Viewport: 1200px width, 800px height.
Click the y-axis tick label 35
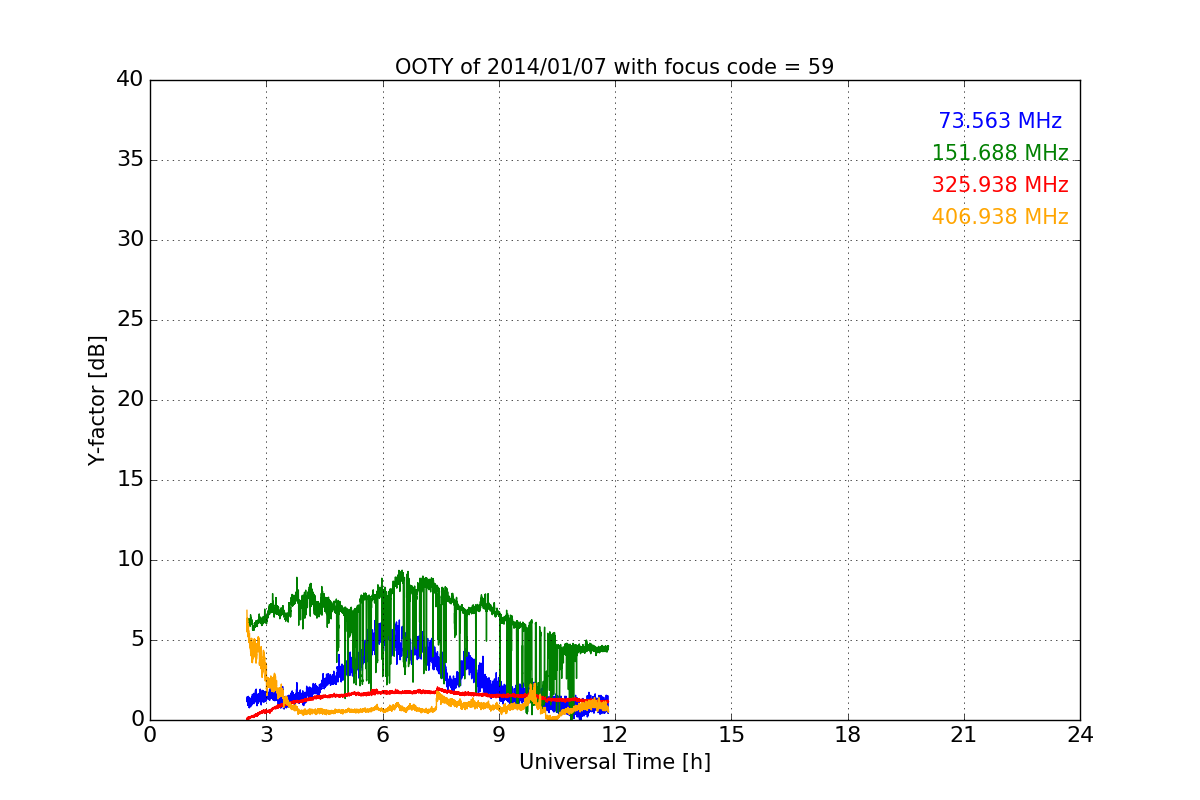(x=130, y=160)
